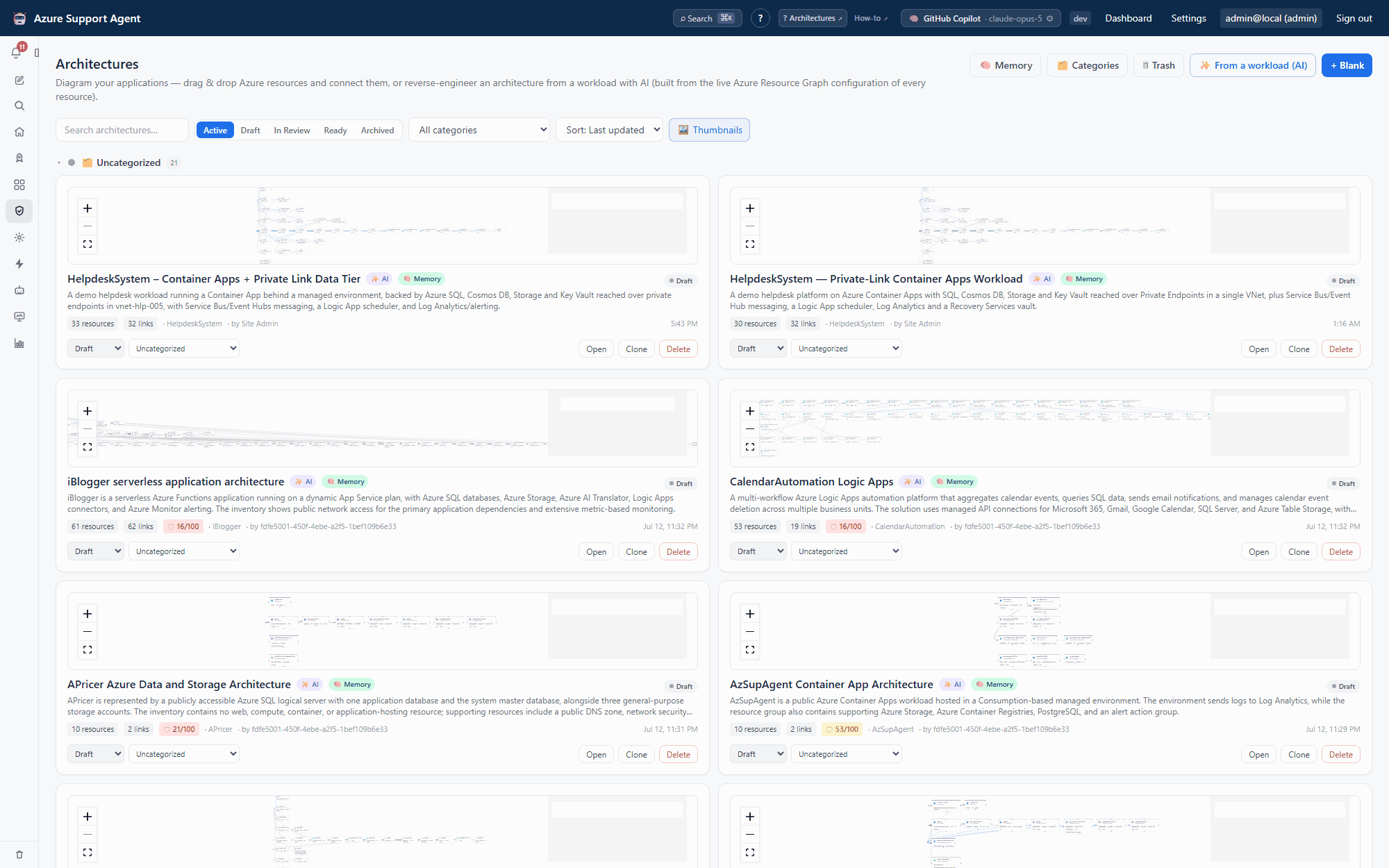Open the top bar Search box
The height and width of the screenshot is (868, 1389).
(x=707, y=18)
